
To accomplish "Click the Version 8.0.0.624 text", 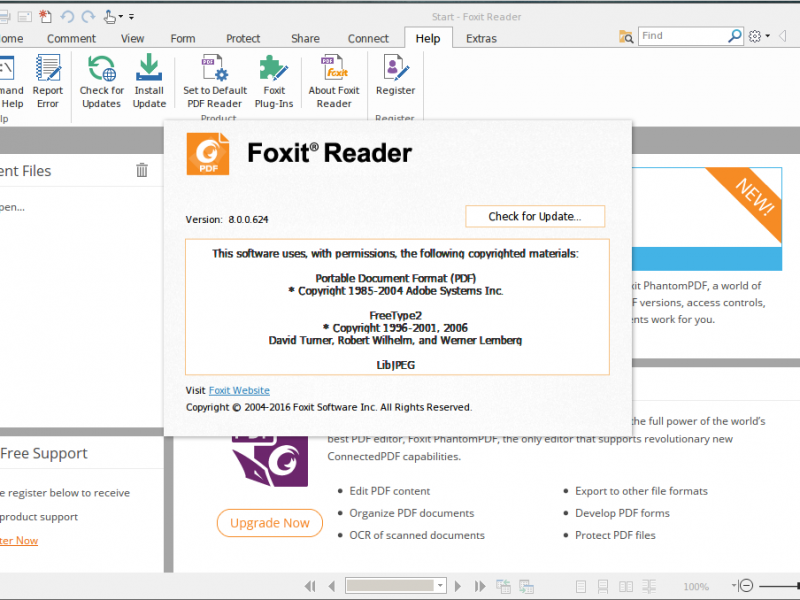I will point(227,219).
